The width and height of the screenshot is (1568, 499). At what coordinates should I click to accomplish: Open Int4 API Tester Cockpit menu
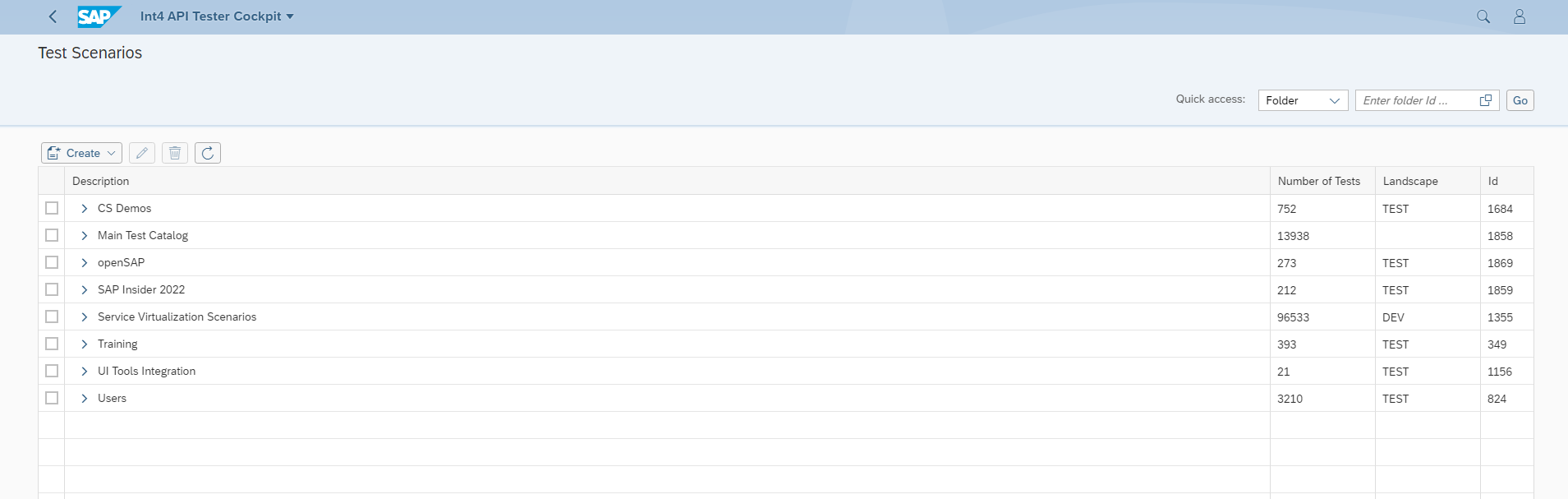tap(217, 16)
